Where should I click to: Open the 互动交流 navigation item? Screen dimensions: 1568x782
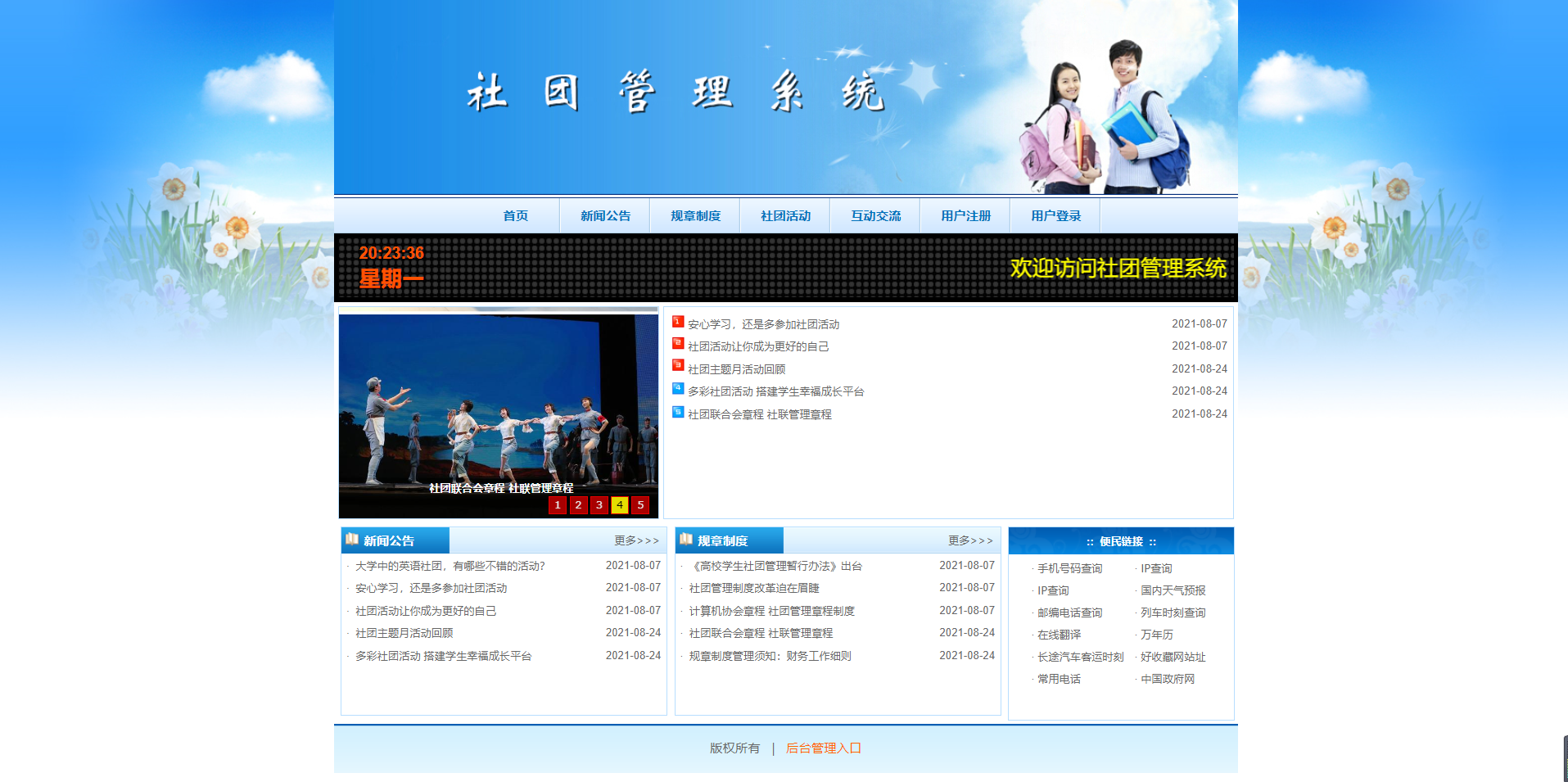[x=875, y=216]
